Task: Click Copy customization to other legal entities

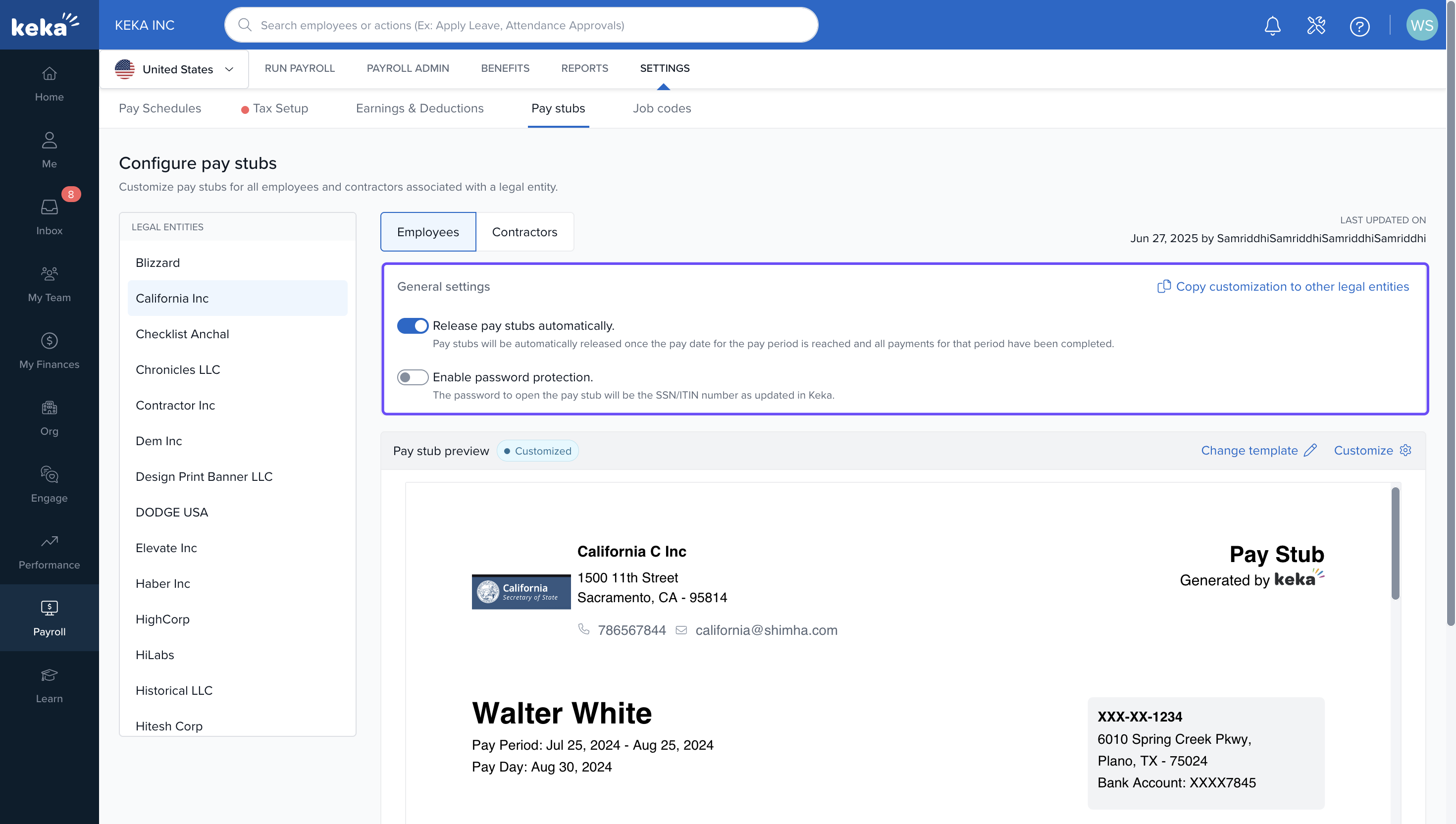Action: (x=1283, y=287)
